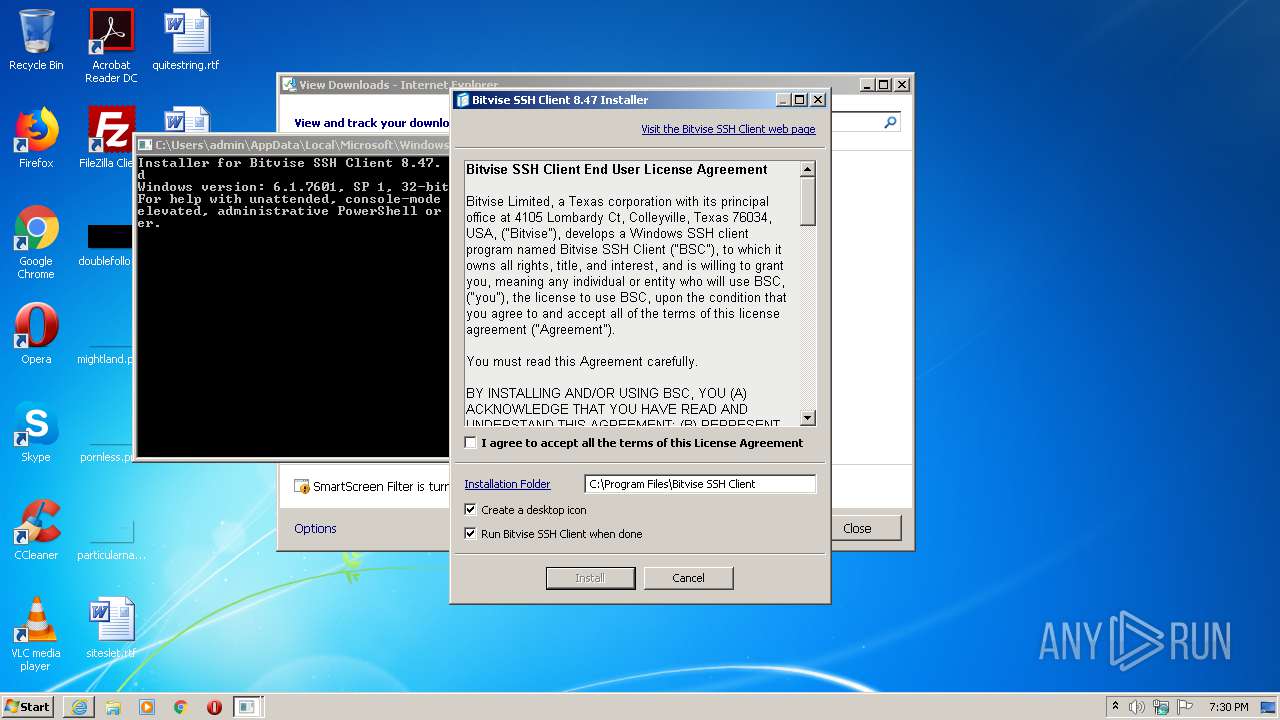The image size is (1280, 720).
Task: Cancel the Bitvise installer
Action: [688, 578]
